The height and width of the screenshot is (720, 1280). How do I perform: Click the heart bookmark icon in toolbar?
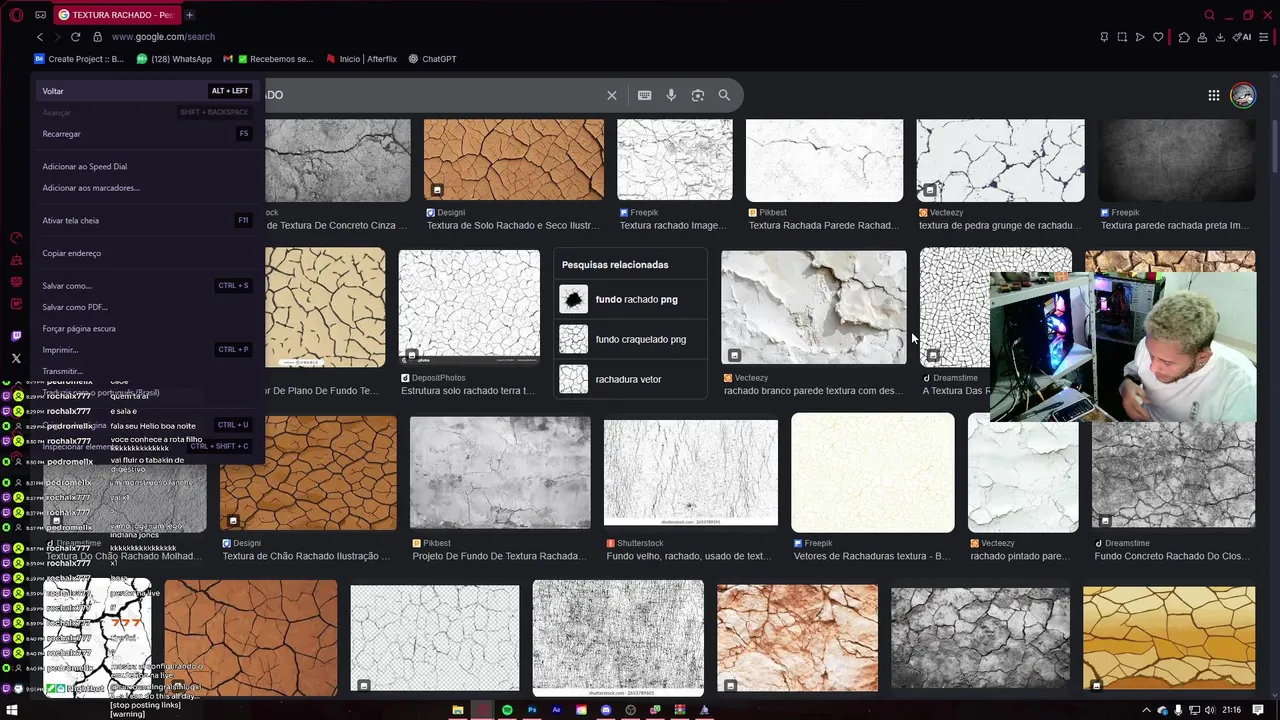(x=1158, y=37)
